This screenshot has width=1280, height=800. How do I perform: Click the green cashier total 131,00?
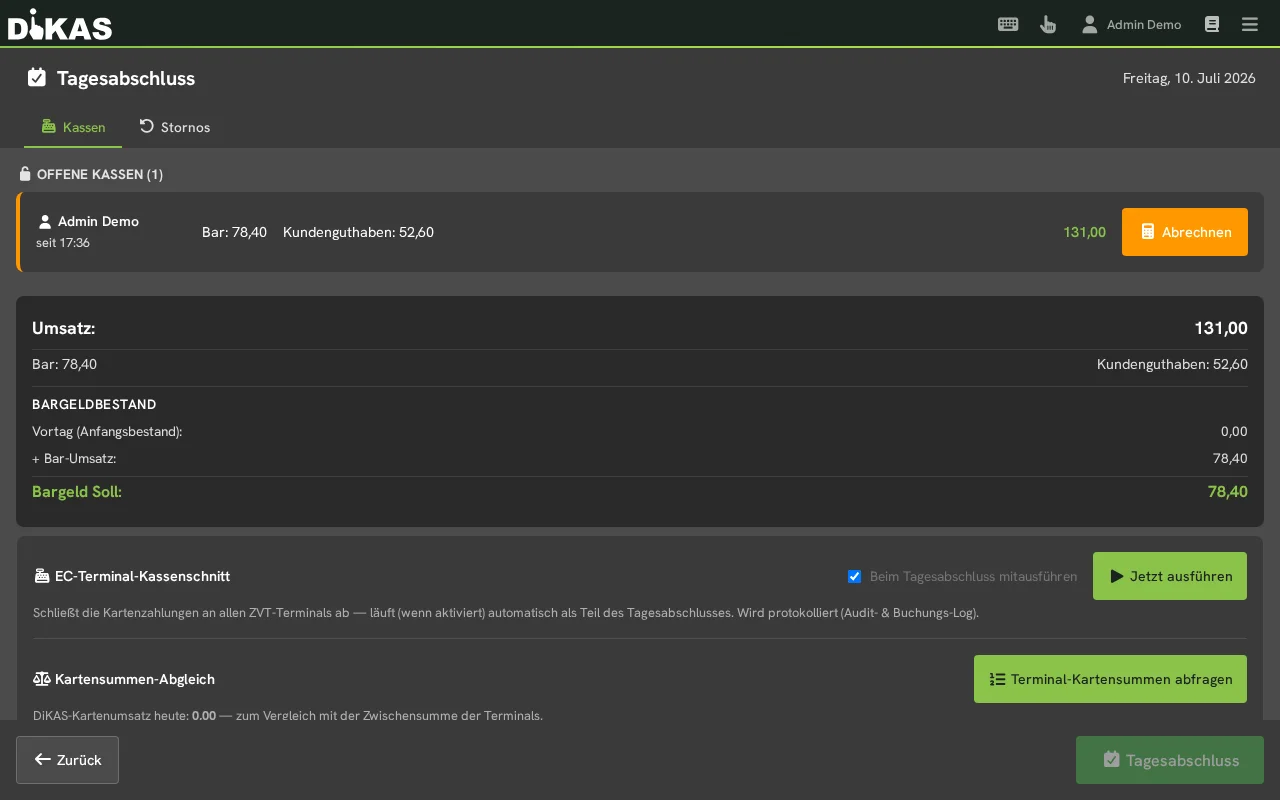(x=1085, y=232)
